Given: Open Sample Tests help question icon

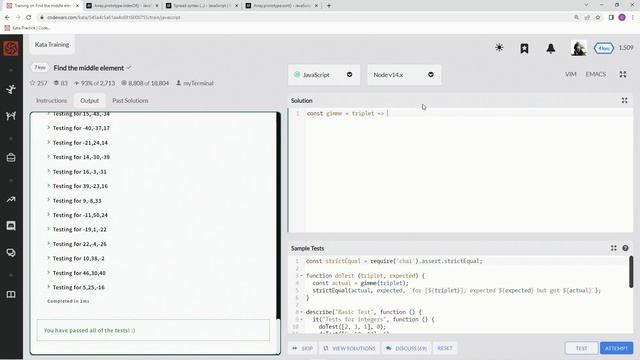Looking at the screenshot, I should point(625,248).
